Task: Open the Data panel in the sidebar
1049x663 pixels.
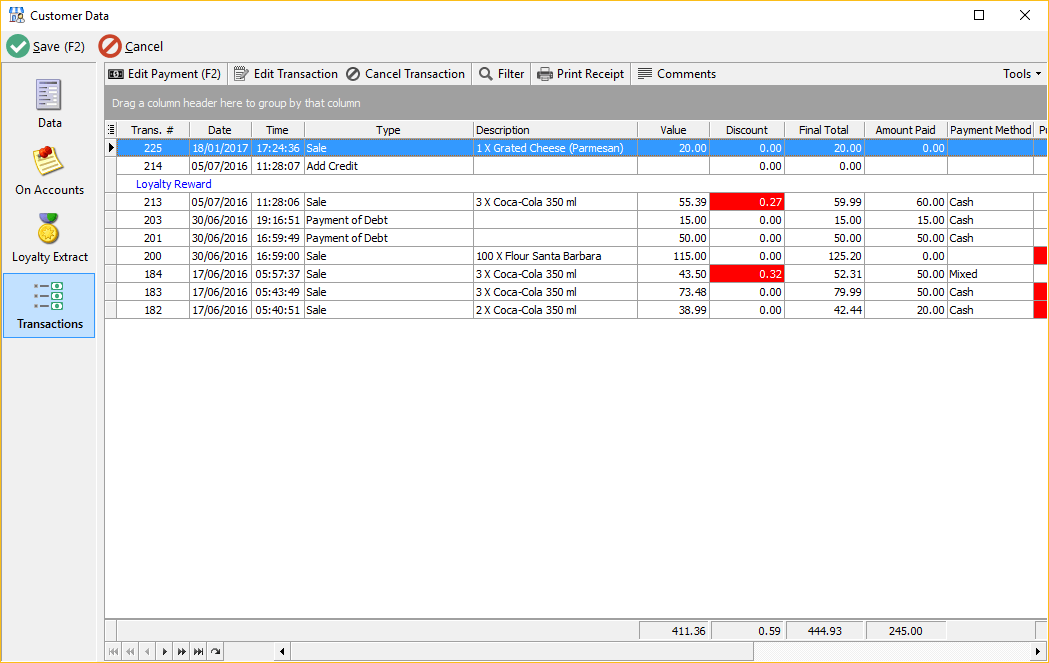Action: [x=48, y=103]
